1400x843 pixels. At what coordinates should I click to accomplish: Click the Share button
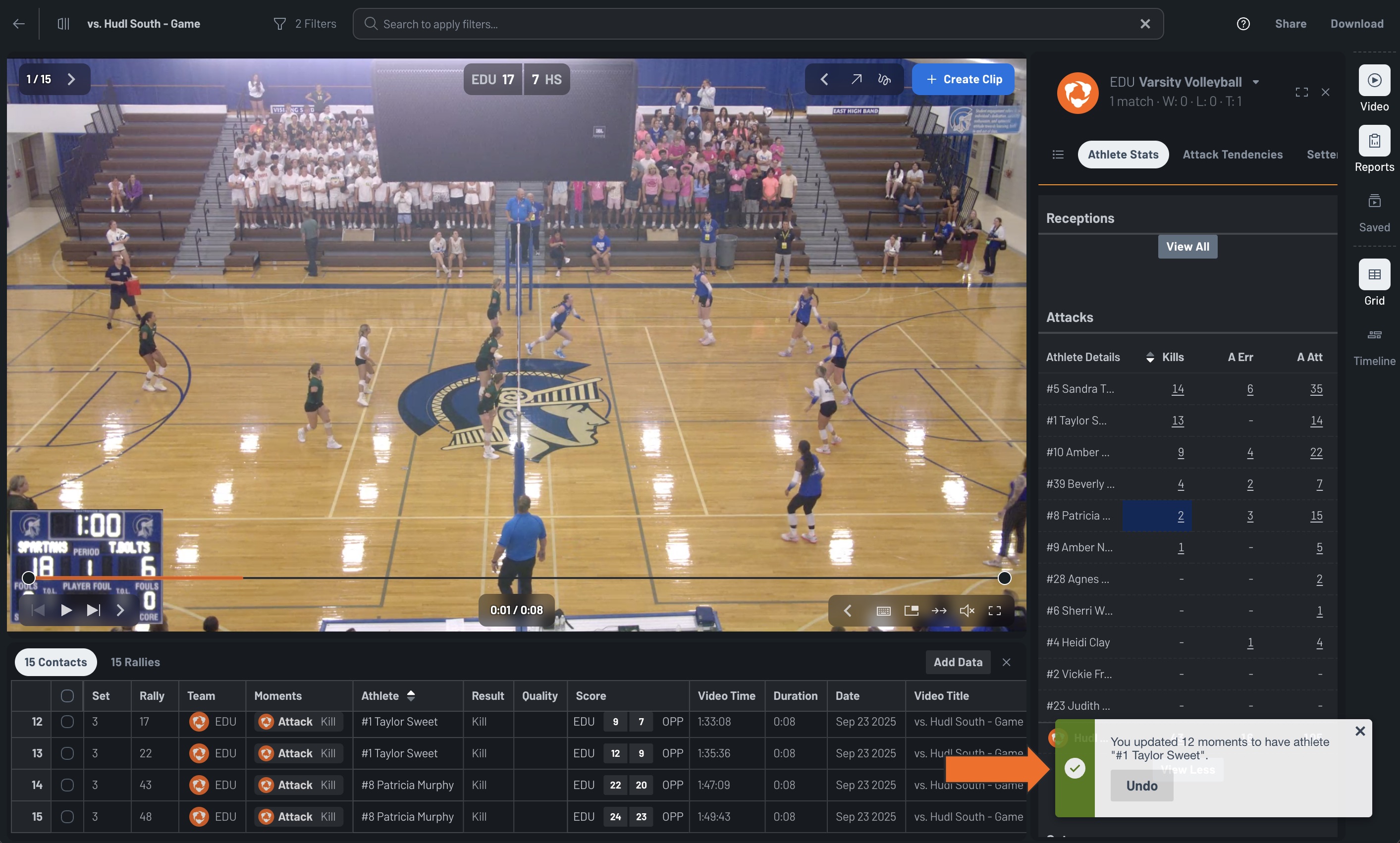(1291, 24)
